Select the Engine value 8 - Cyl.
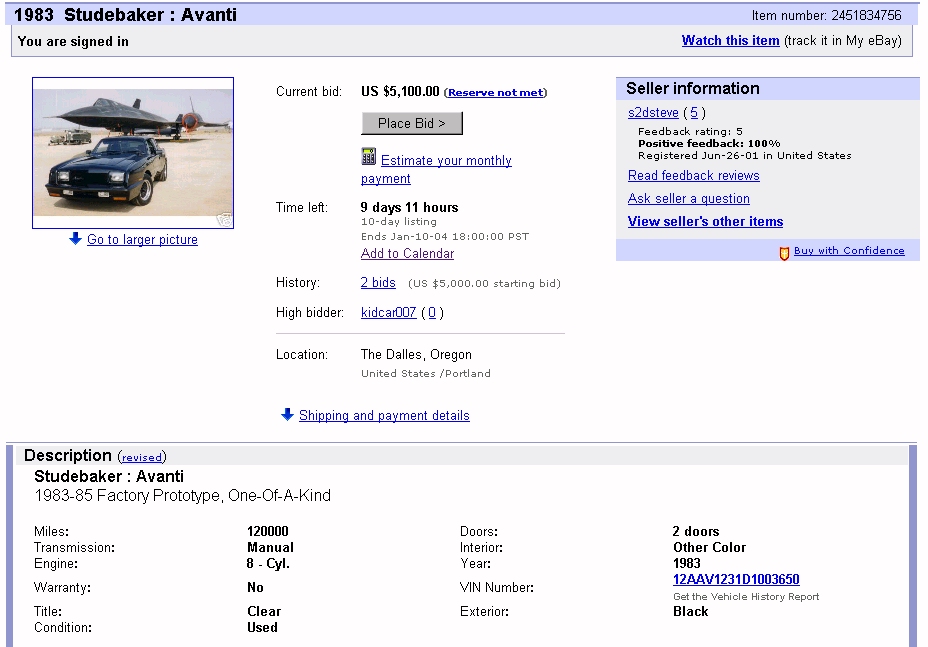 [268, 563]
